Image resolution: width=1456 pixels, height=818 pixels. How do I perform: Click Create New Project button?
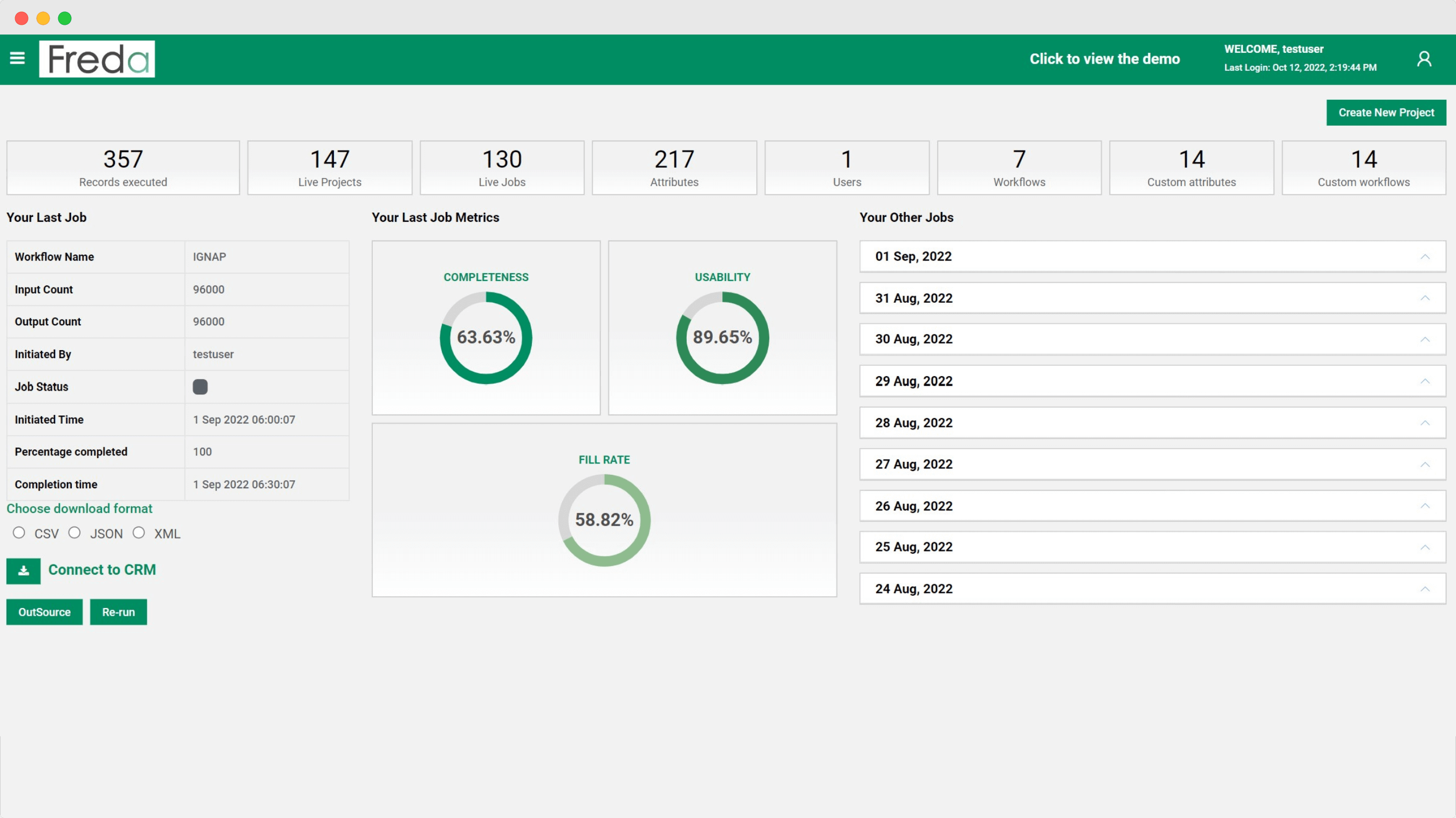tap(1386, 112)
